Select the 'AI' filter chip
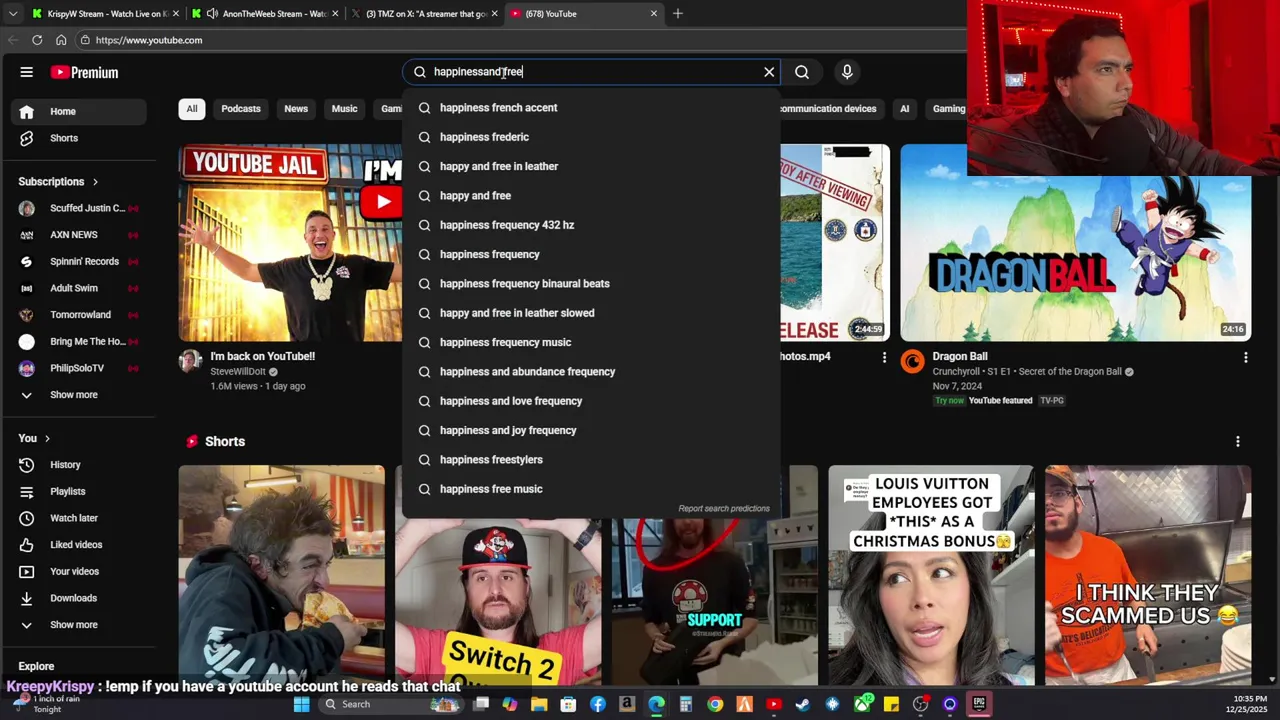The height and width of the screenshot is (720, 1280). [904, 109]
